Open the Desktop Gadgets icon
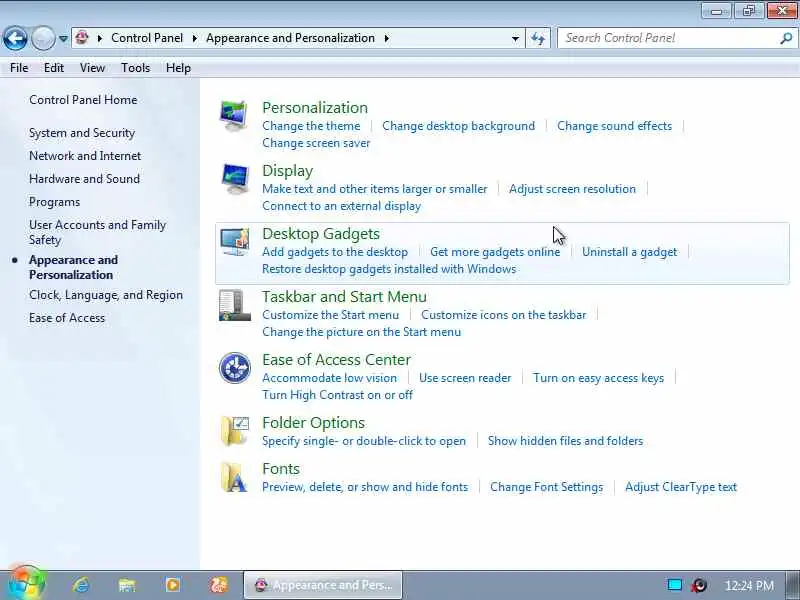Viewport: 800px width, 600px height. pos(235,241)
